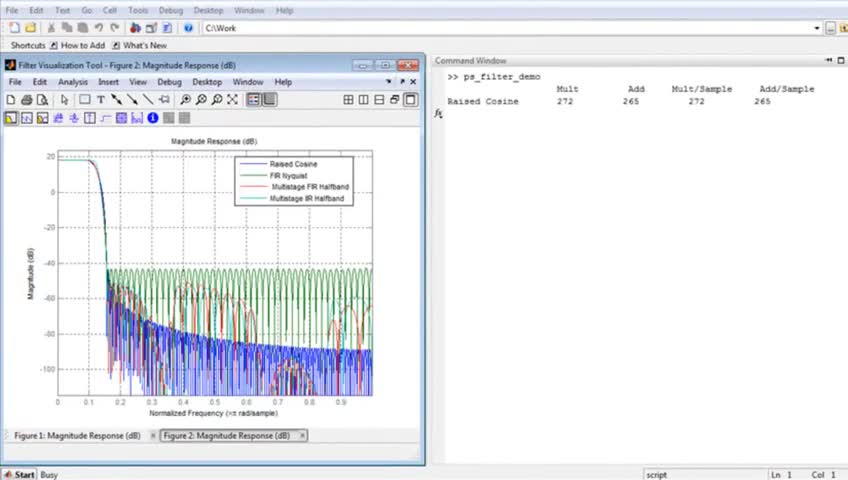
Task: Split figures top and bottom
Action: (380, 99)
